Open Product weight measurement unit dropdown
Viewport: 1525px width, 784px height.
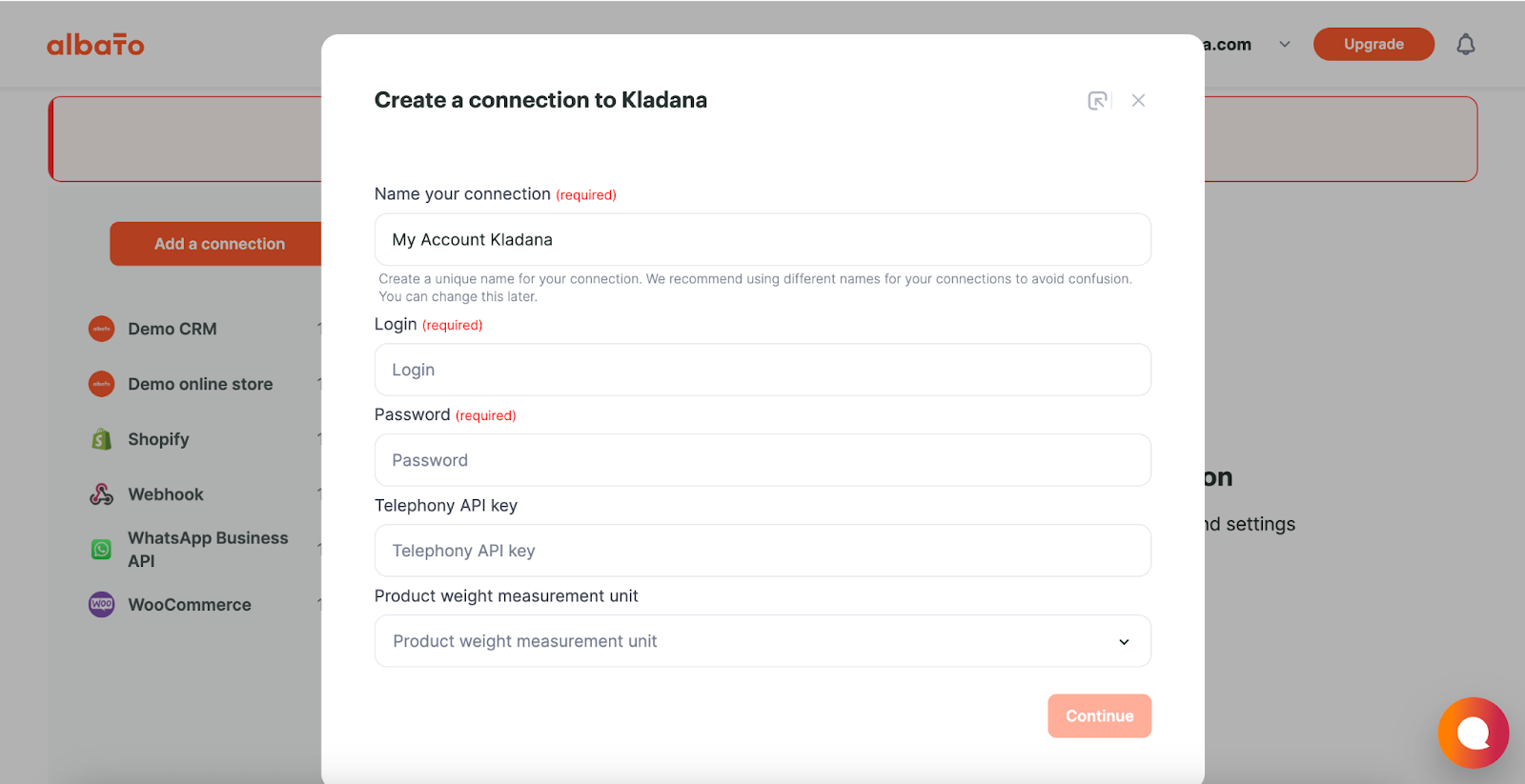click(x=762, y=641)
